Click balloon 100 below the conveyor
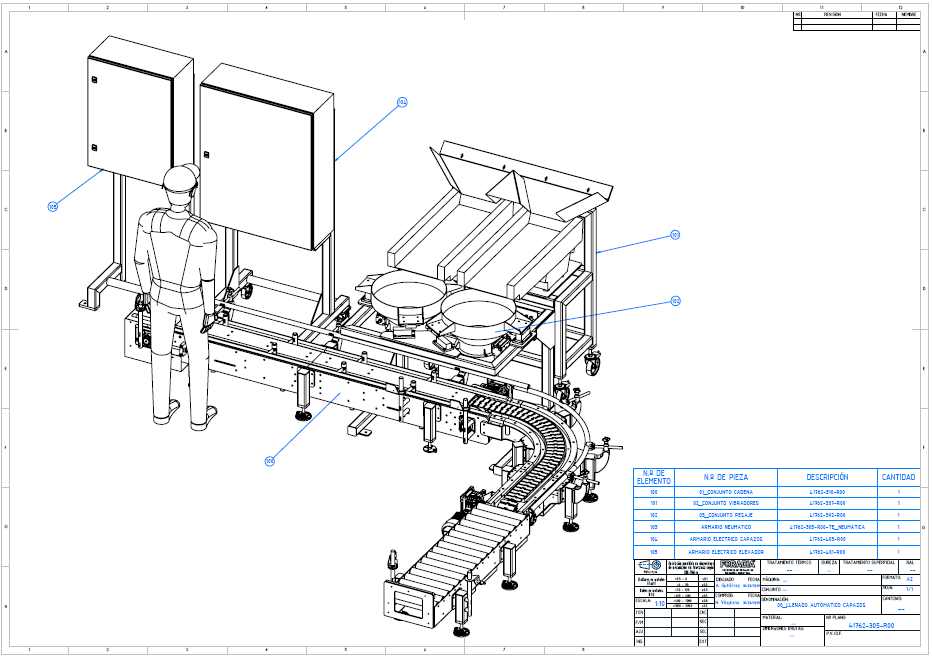Image resolution: width=932 pixels, height=658 pixels. pyautogui.click(x=269, y=461)
